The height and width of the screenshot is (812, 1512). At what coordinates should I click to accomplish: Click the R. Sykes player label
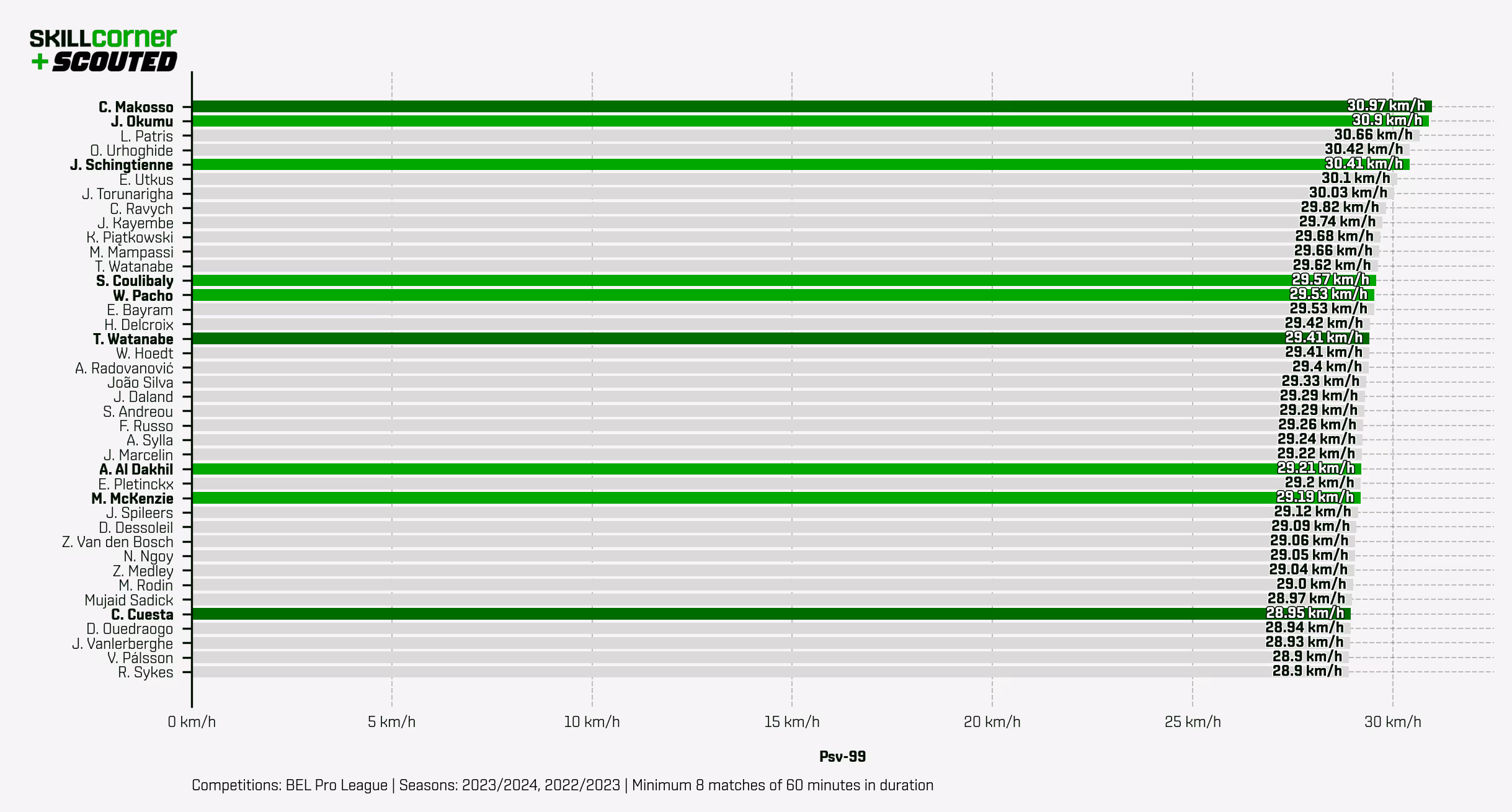point(145,672)
